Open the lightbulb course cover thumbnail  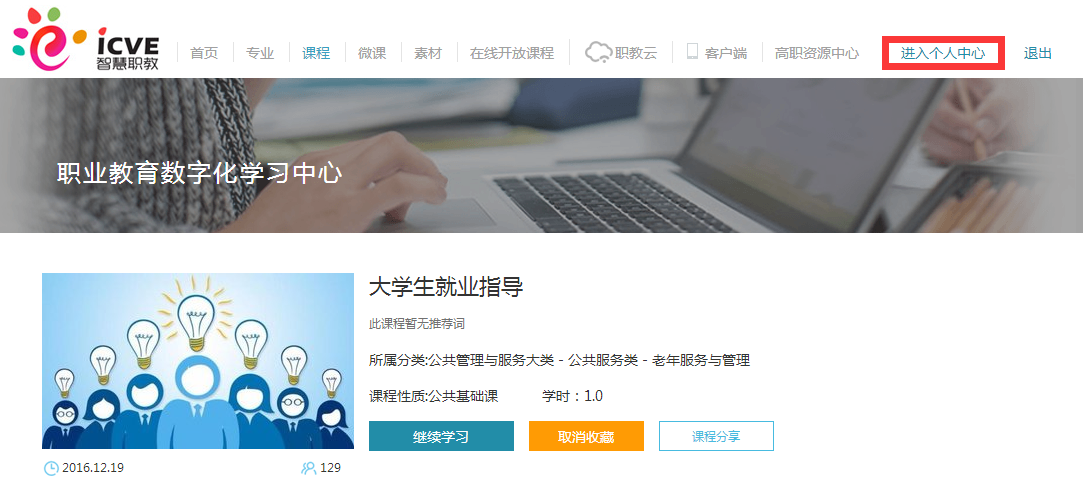[x=198, y=361]
